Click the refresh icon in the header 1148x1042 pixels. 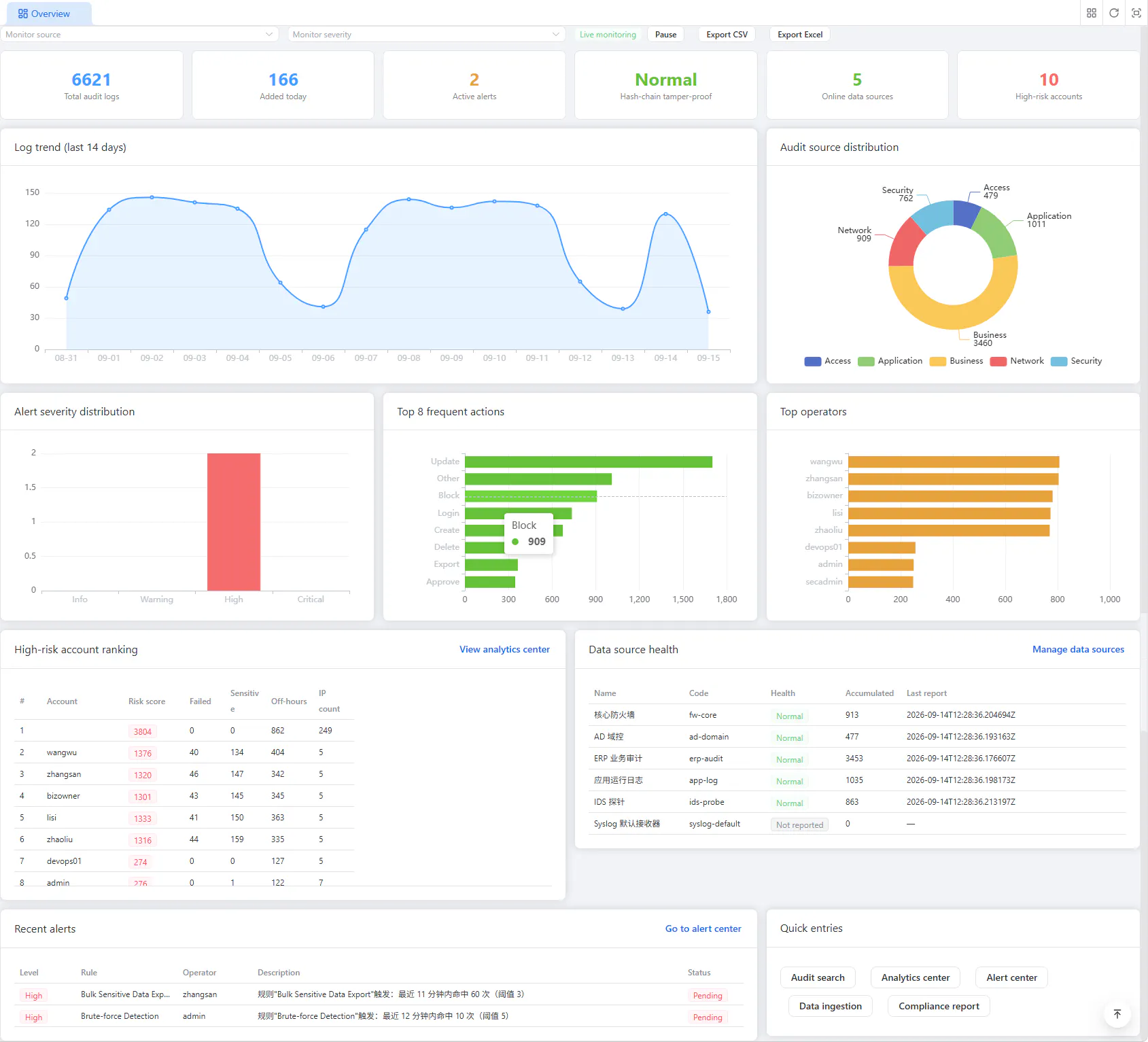[1114, 13]
